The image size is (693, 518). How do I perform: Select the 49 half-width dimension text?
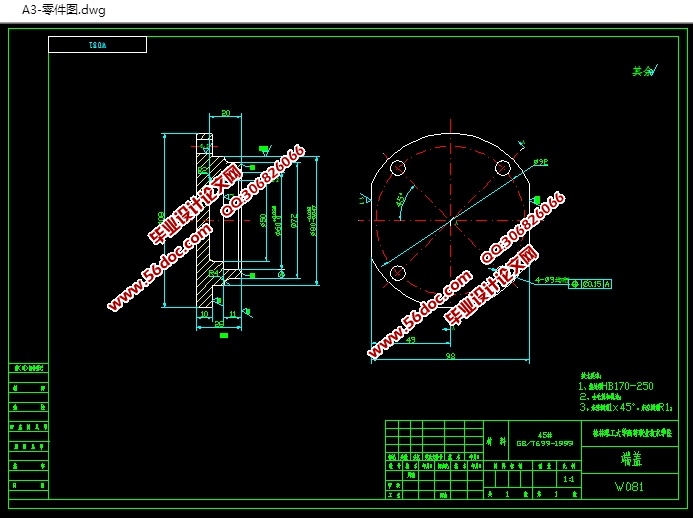point(411,340)
